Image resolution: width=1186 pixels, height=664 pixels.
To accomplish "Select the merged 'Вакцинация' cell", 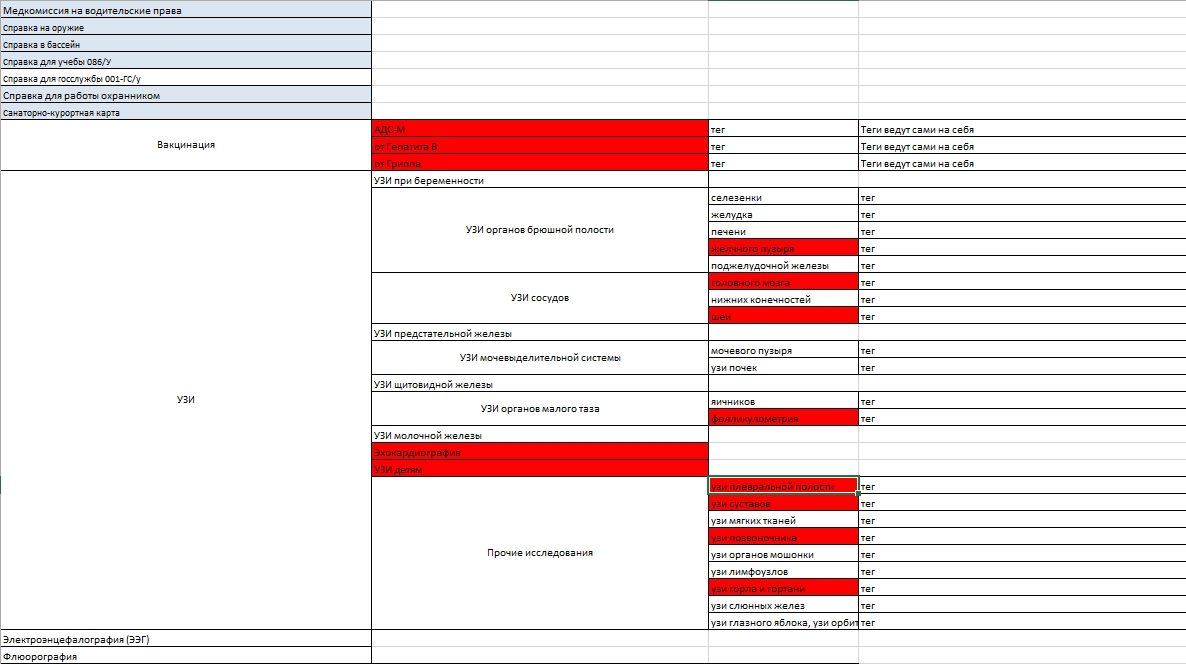I will 185,145.
